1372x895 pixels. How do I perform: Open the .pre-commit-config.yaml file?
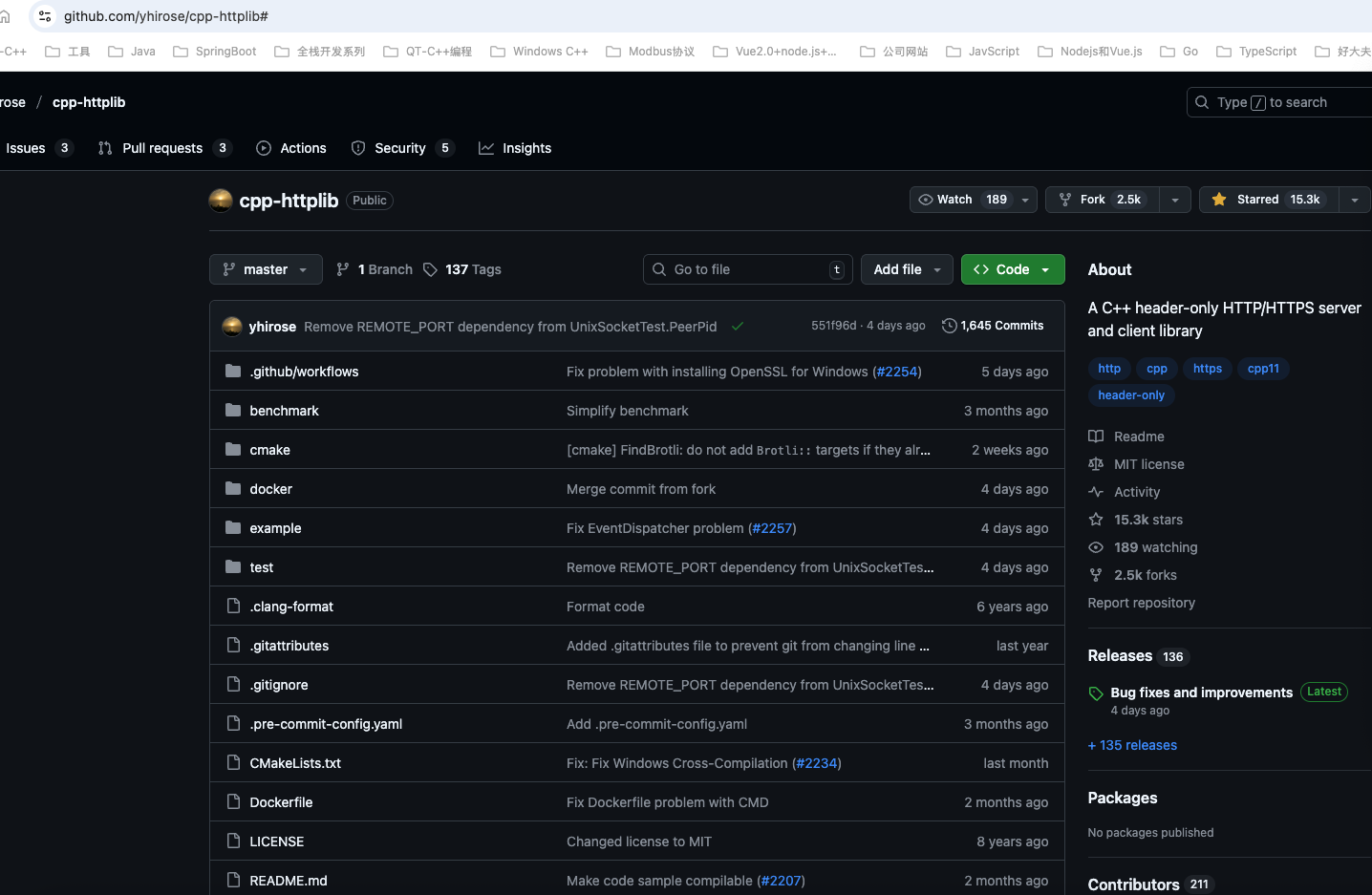point(326,724)
